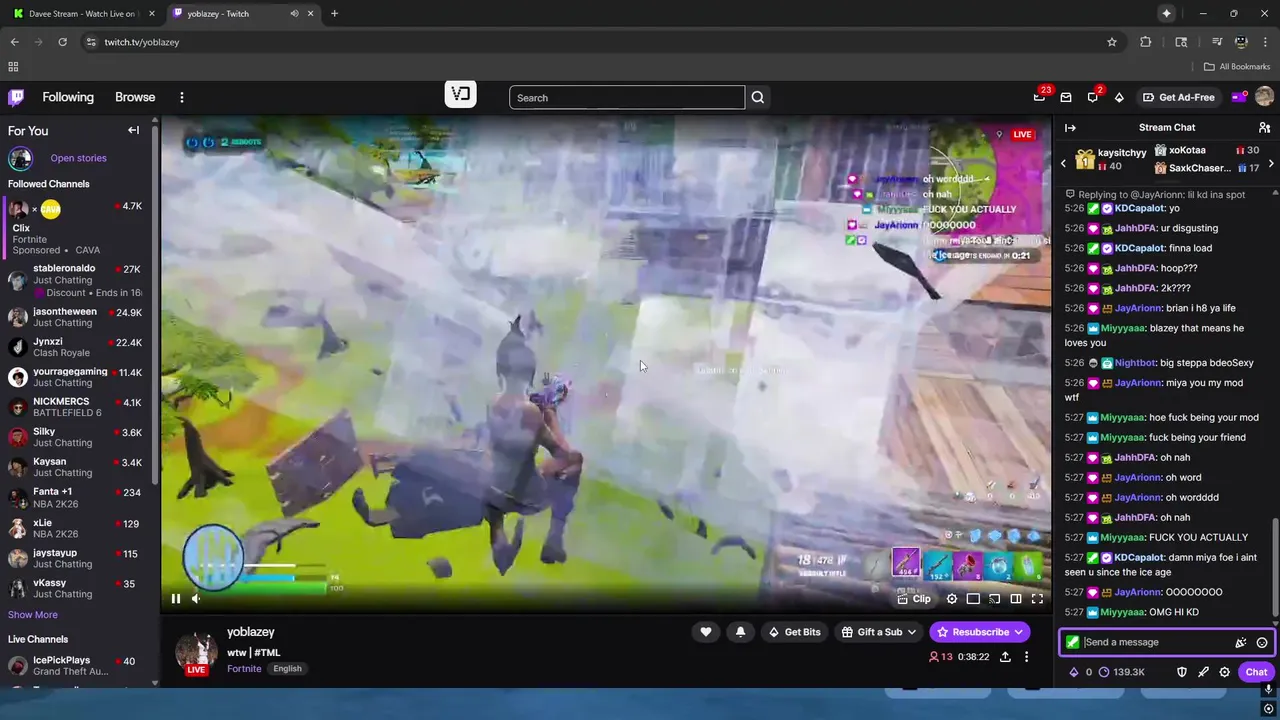Open the Gift a Sub dropdown

click(879, 632)
